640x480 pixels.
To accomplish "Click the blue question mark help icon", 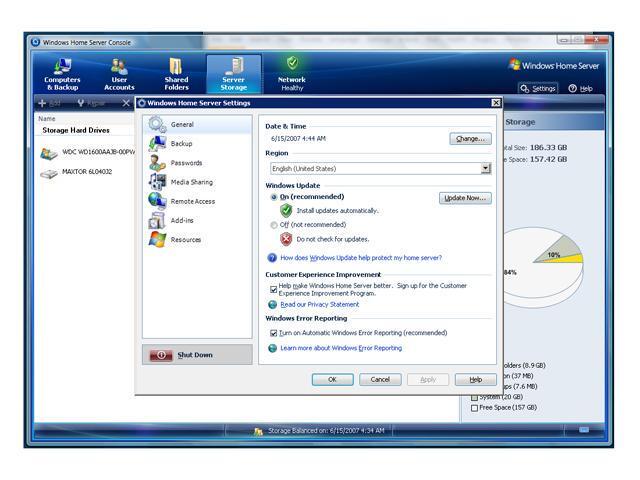I will tap(272, 258).
